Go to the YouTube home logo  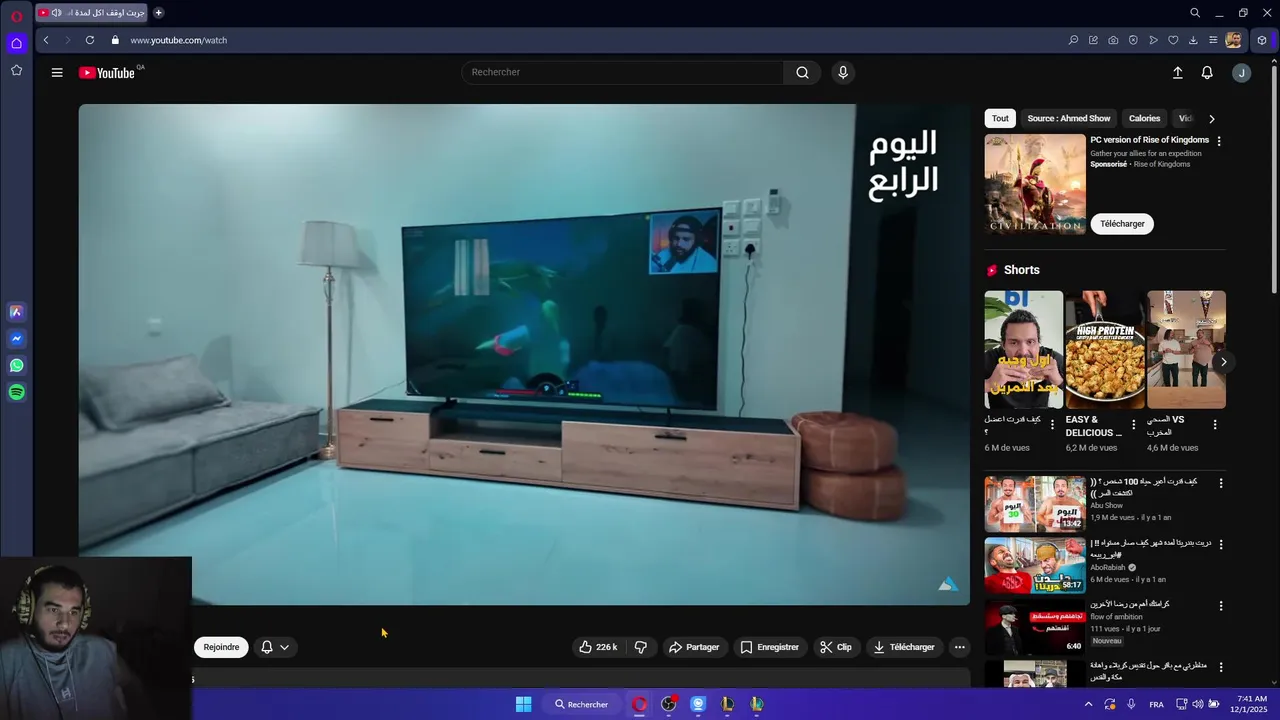(107, 73)
